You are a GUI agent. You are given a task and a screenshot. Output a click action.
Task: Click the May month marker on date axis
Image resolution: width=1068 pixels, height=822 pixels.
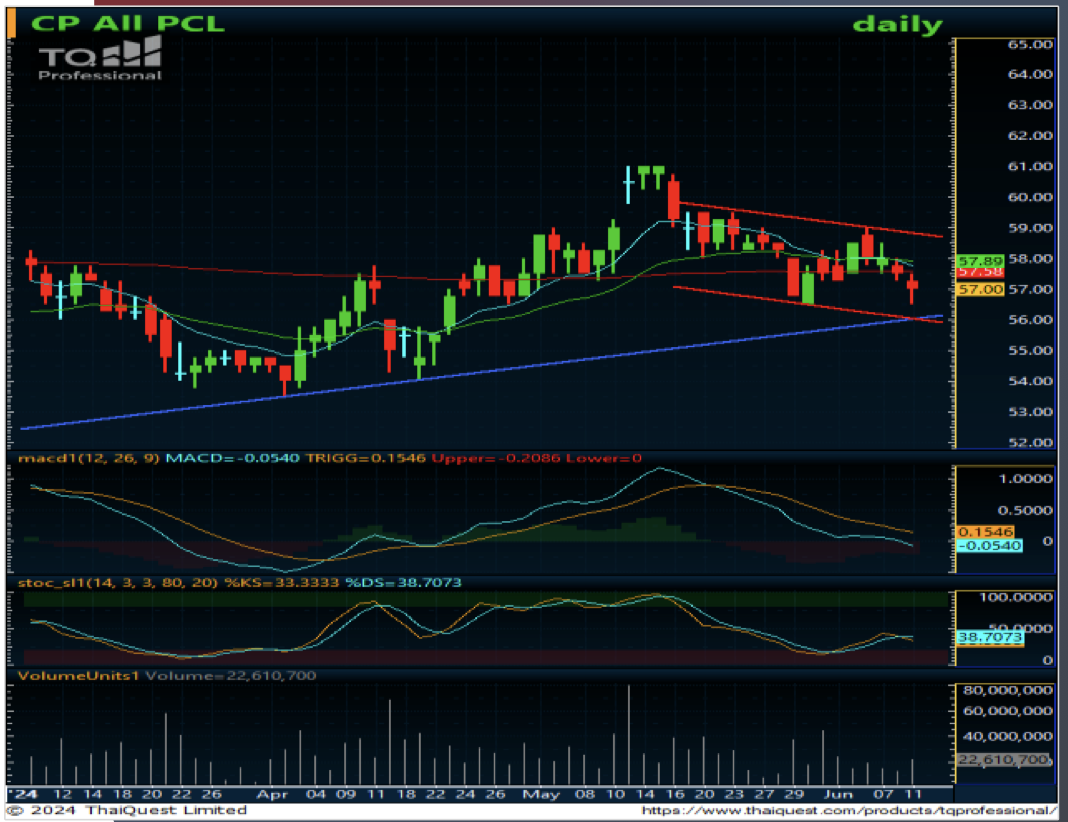click(x=541, y=794)
